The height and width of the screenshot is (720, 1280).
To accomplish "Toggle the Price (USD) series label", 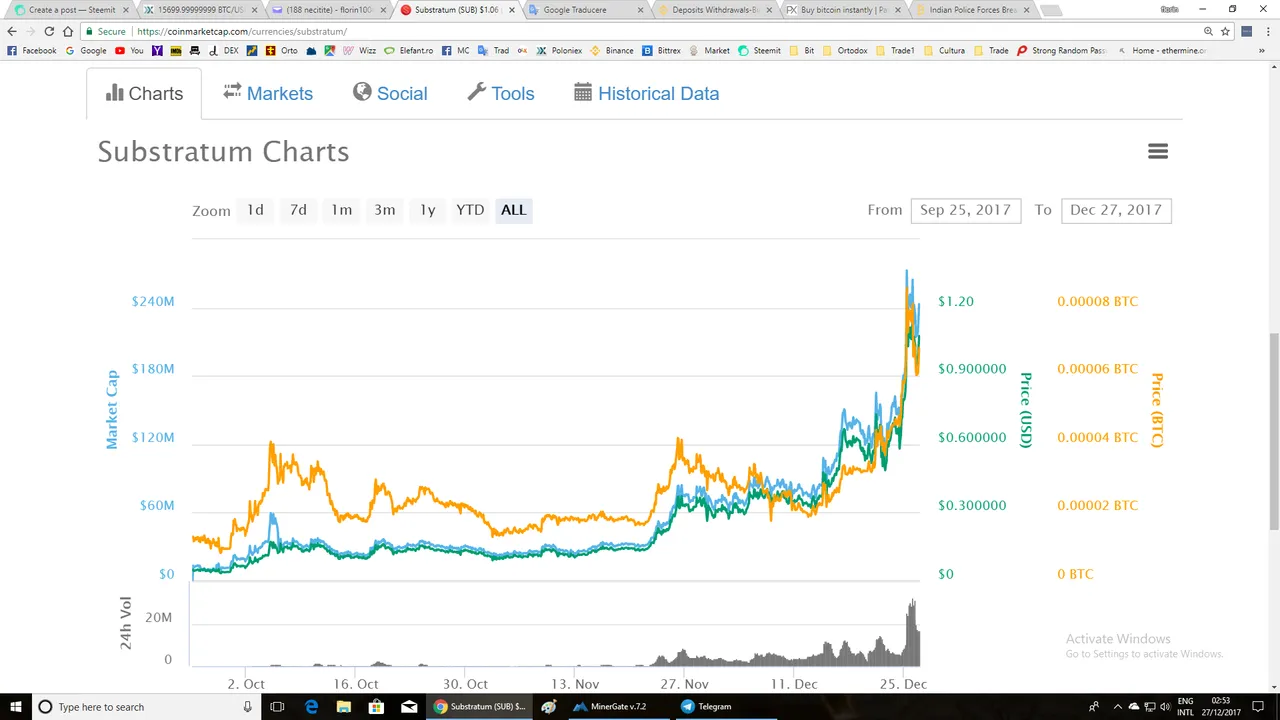I will [x=1025, y=409].
